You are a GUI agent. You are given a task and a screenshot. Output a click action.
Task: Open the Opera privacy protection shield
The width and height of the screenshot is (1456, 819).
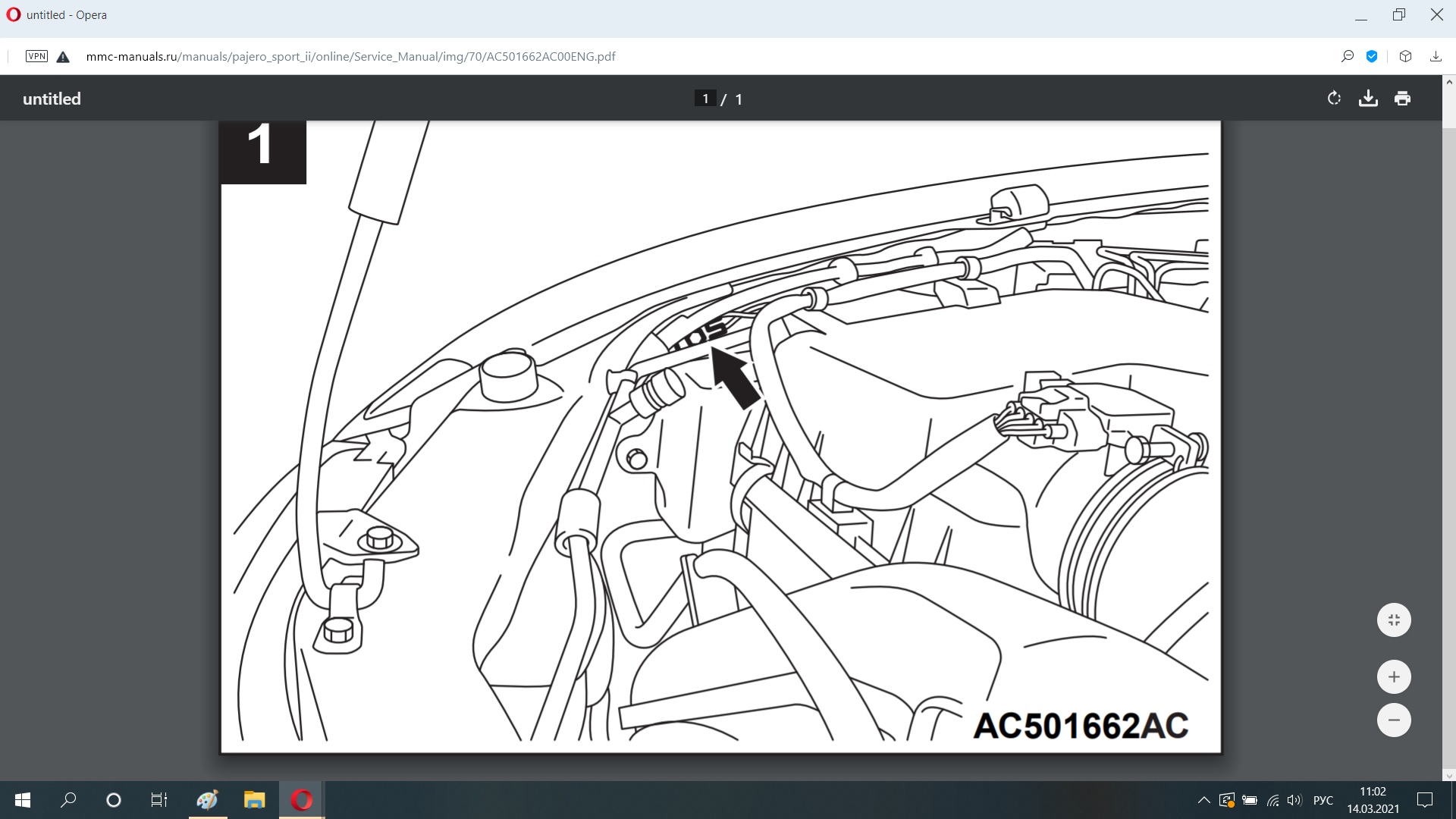[x=1372, y=56]
